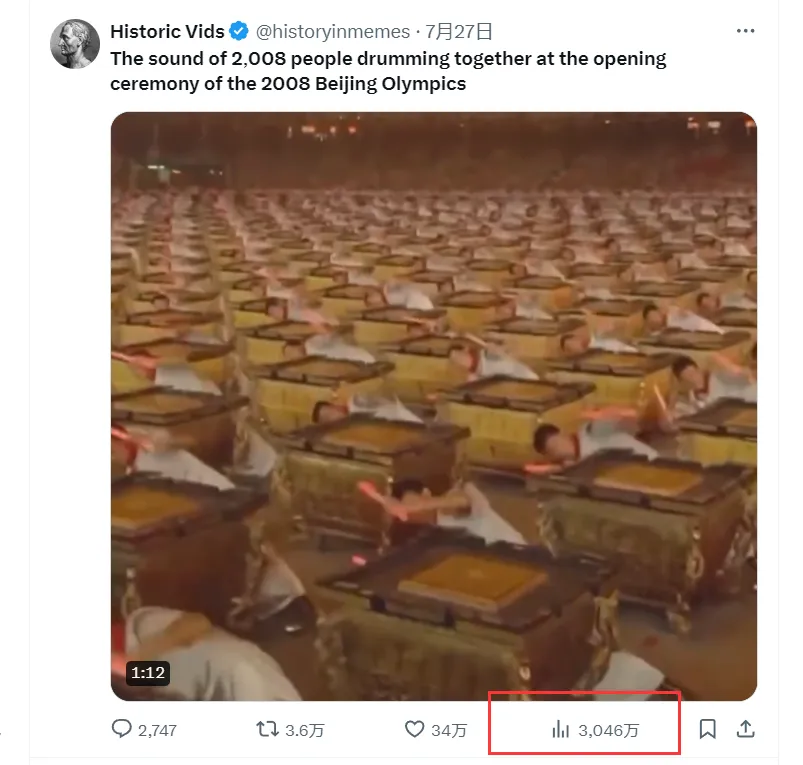Click the views bar chart icon
The width and height of the screenshot is (803, 765).
click(561, 730)
